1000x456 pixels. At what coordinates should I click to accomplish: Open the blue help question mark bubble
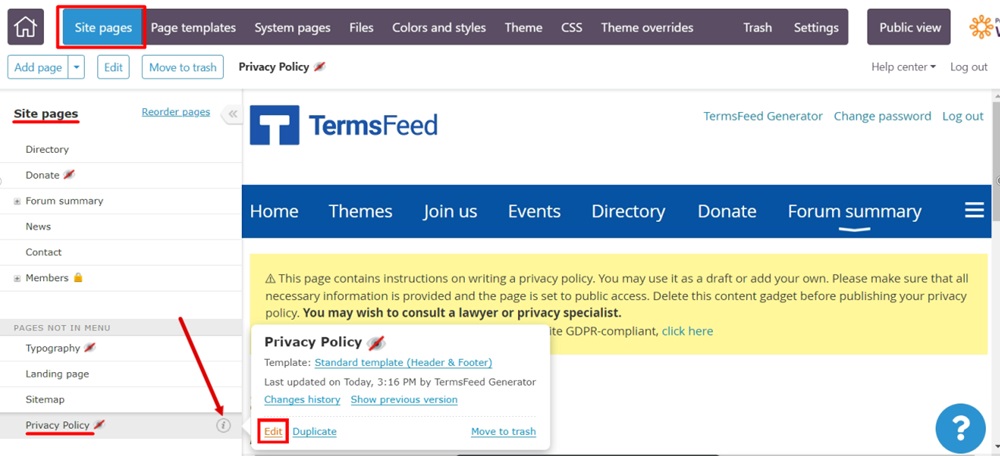tap(960, 428)
